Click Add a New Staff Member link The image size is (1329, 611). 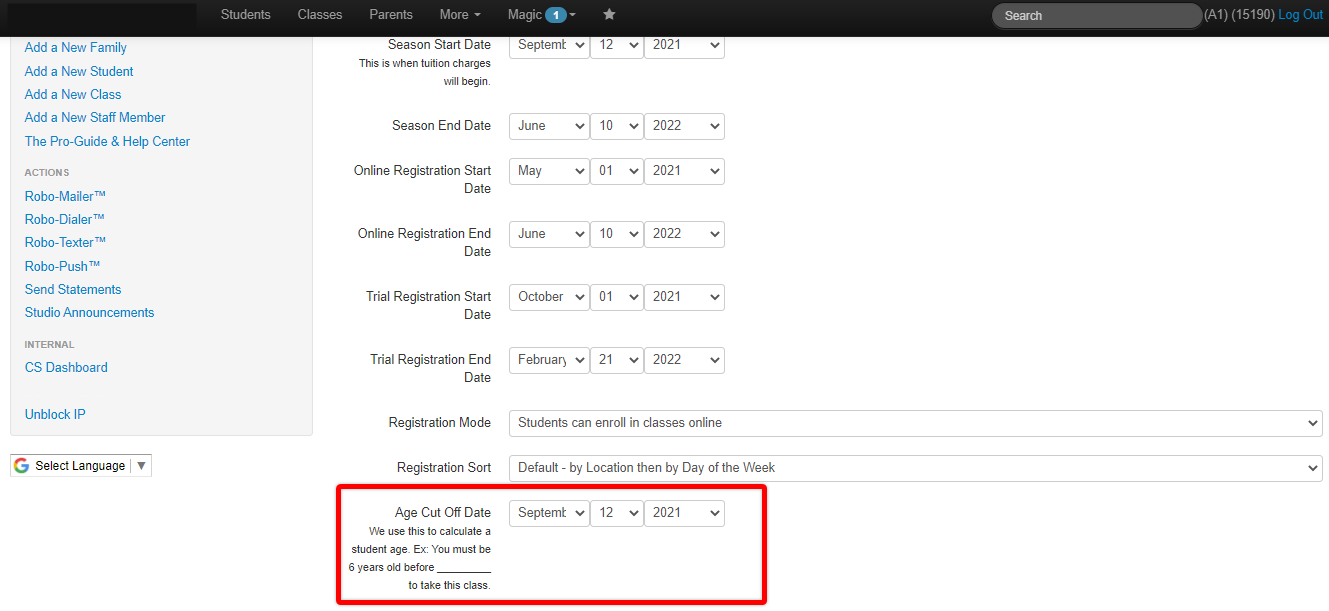pos(95,117)
